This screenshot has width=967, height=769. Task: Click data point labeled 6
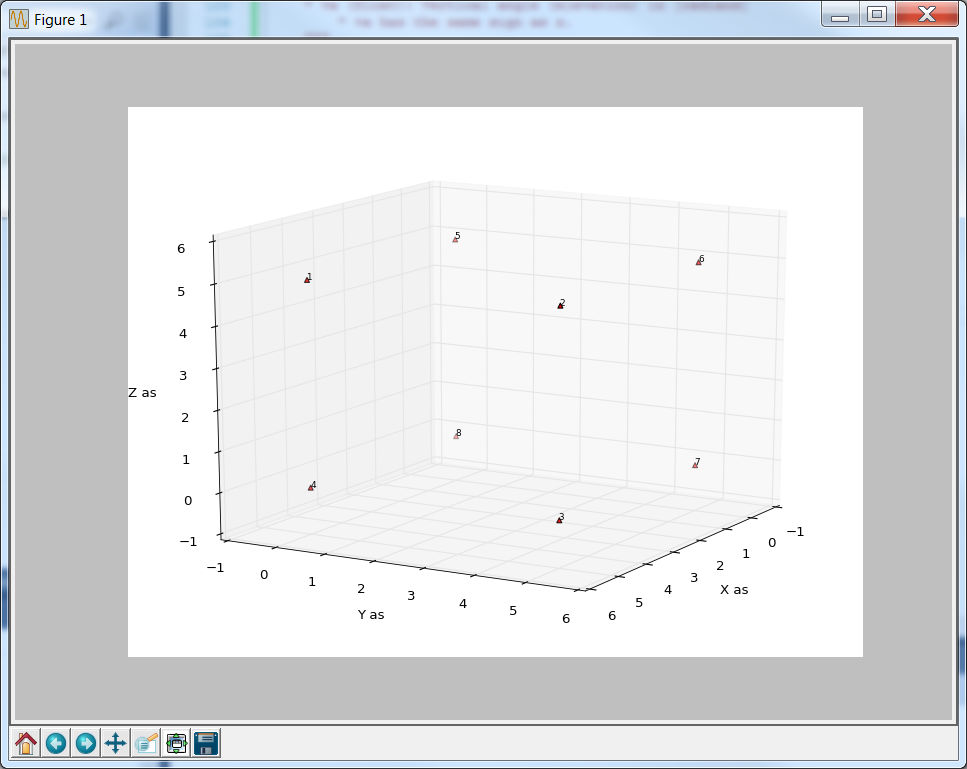pyautogui.click(x=699, y=262)
